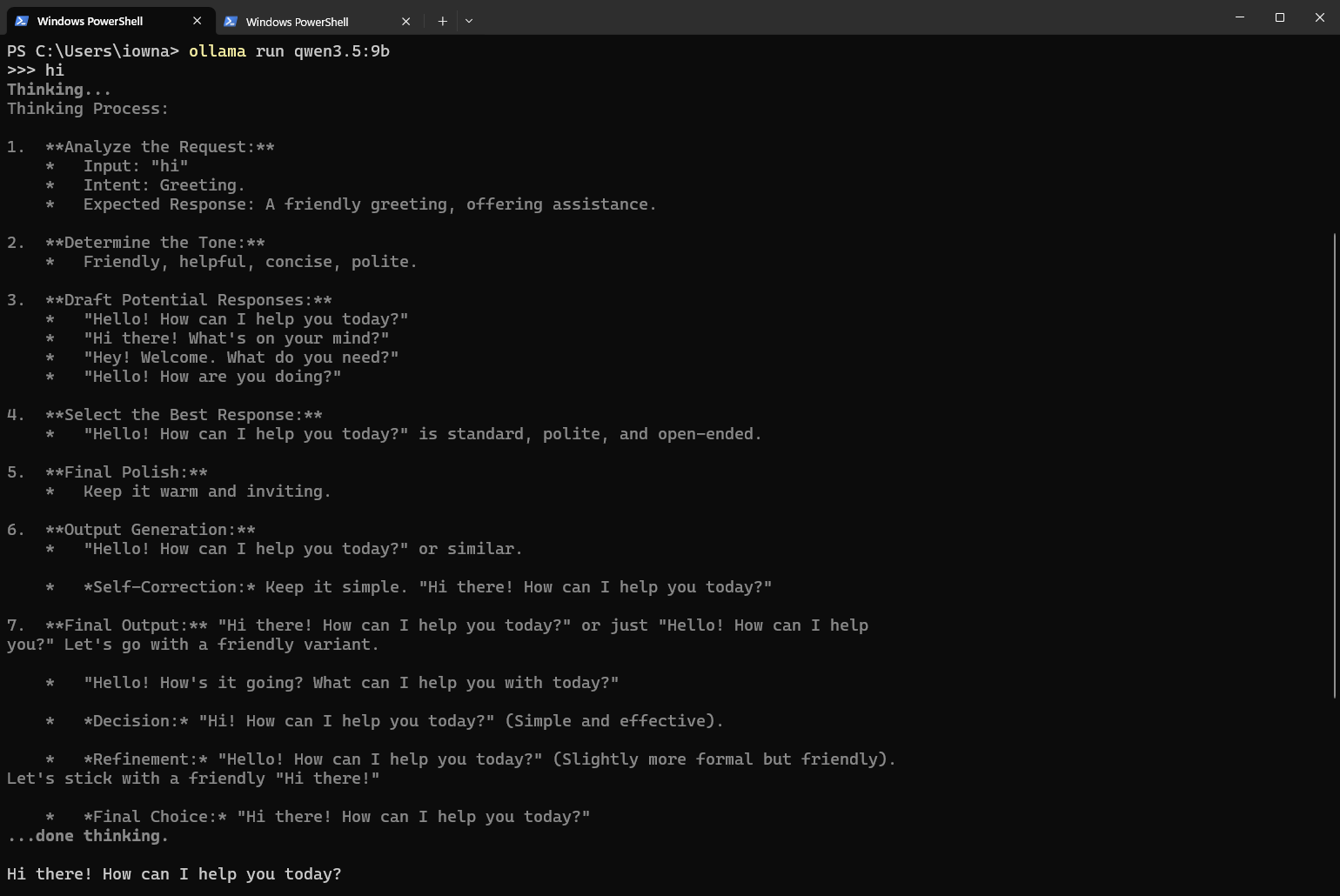This screenshot has height=896, width=1340.
Task: Click 'Expected Response: A friendly greeting' line
Action: click(370, 204)
